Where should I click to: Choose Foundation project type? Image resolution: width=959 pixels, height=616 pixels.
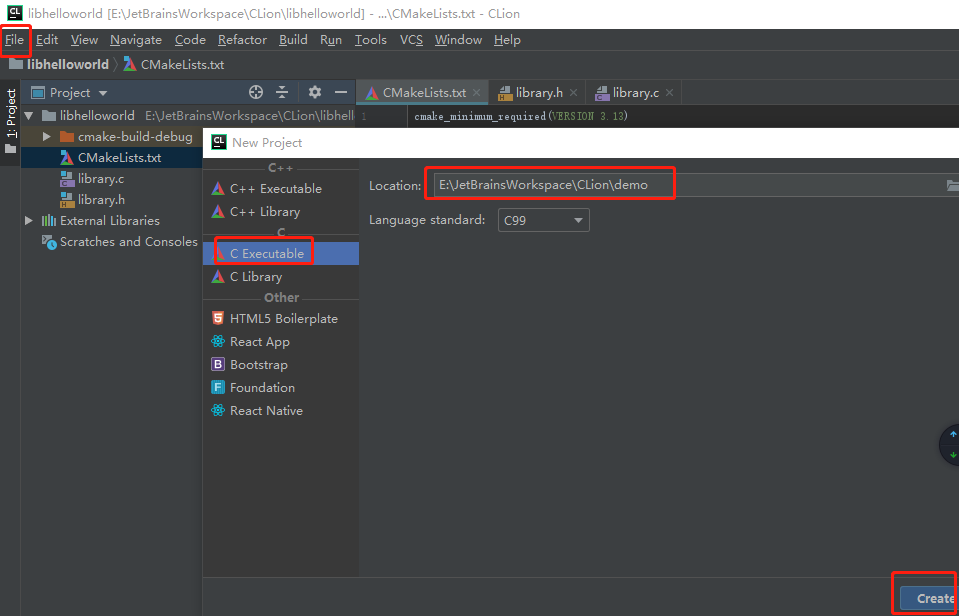[281, 388]
